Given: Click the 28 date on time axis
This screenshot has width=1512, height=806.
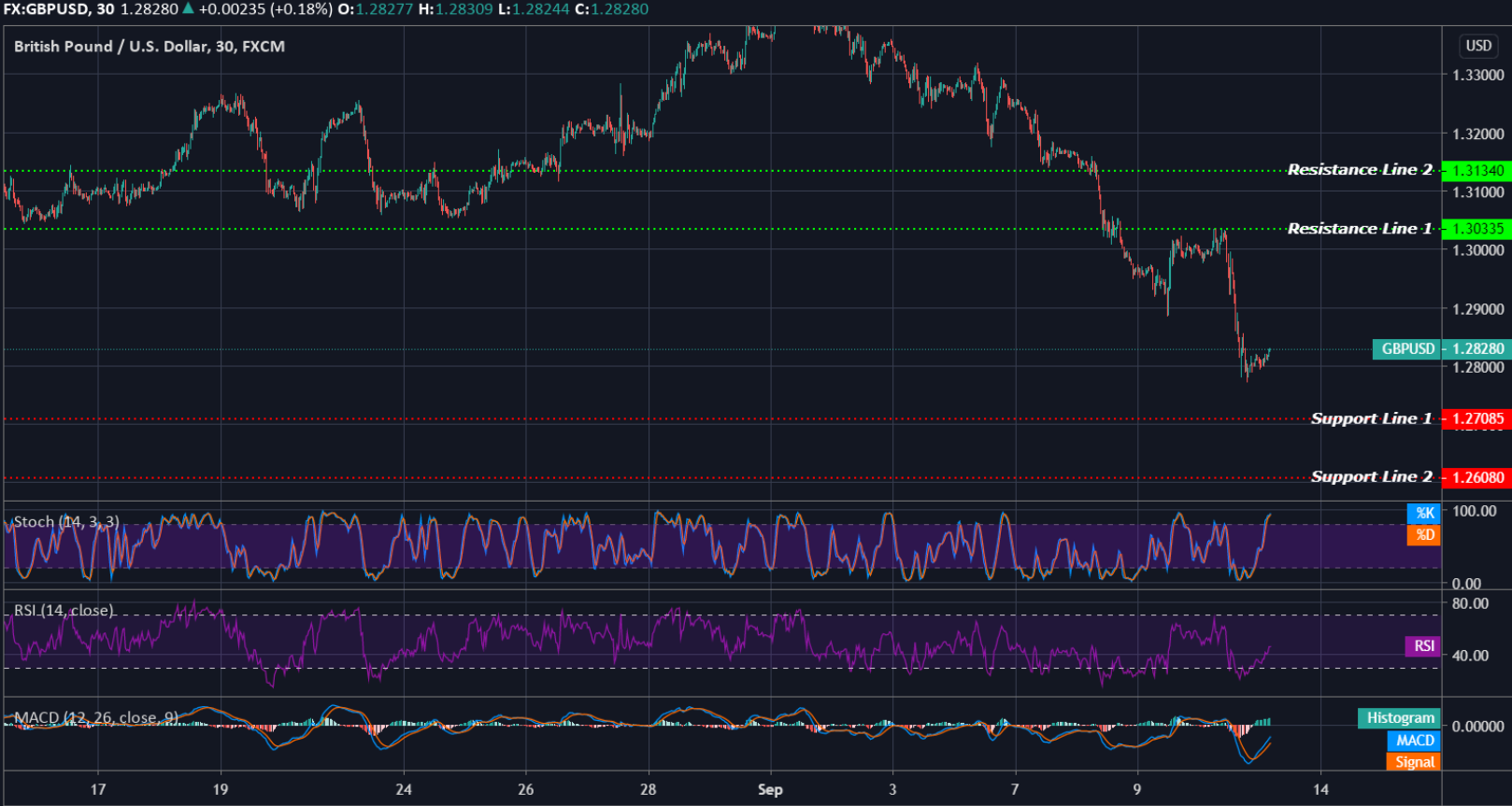Looking at the screenshot, I should (x=649, y=790).
